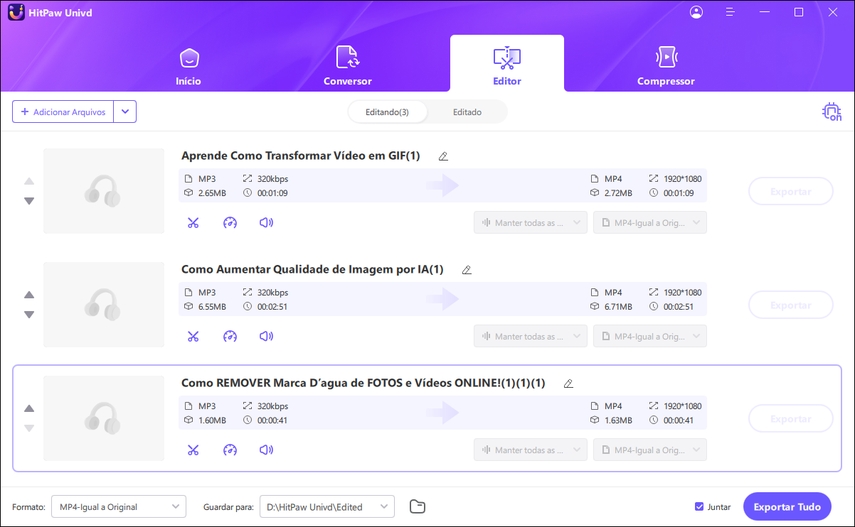Screen dimensions: 855x527
Task: Open the user account profile icon
Action: 696,12
